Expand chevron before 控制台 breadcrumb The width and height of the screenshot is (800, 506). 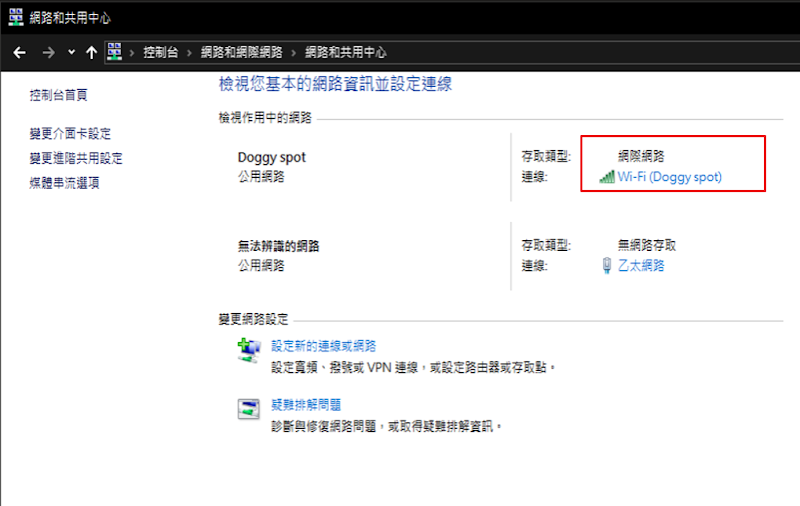pos(132,53)
